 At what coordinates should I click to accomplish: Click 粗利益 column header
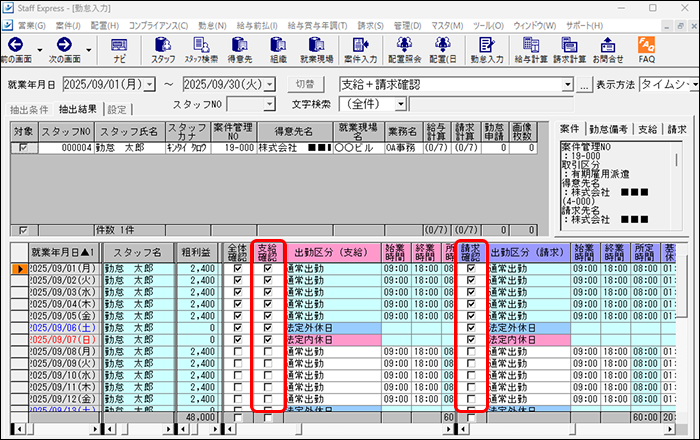196,253
